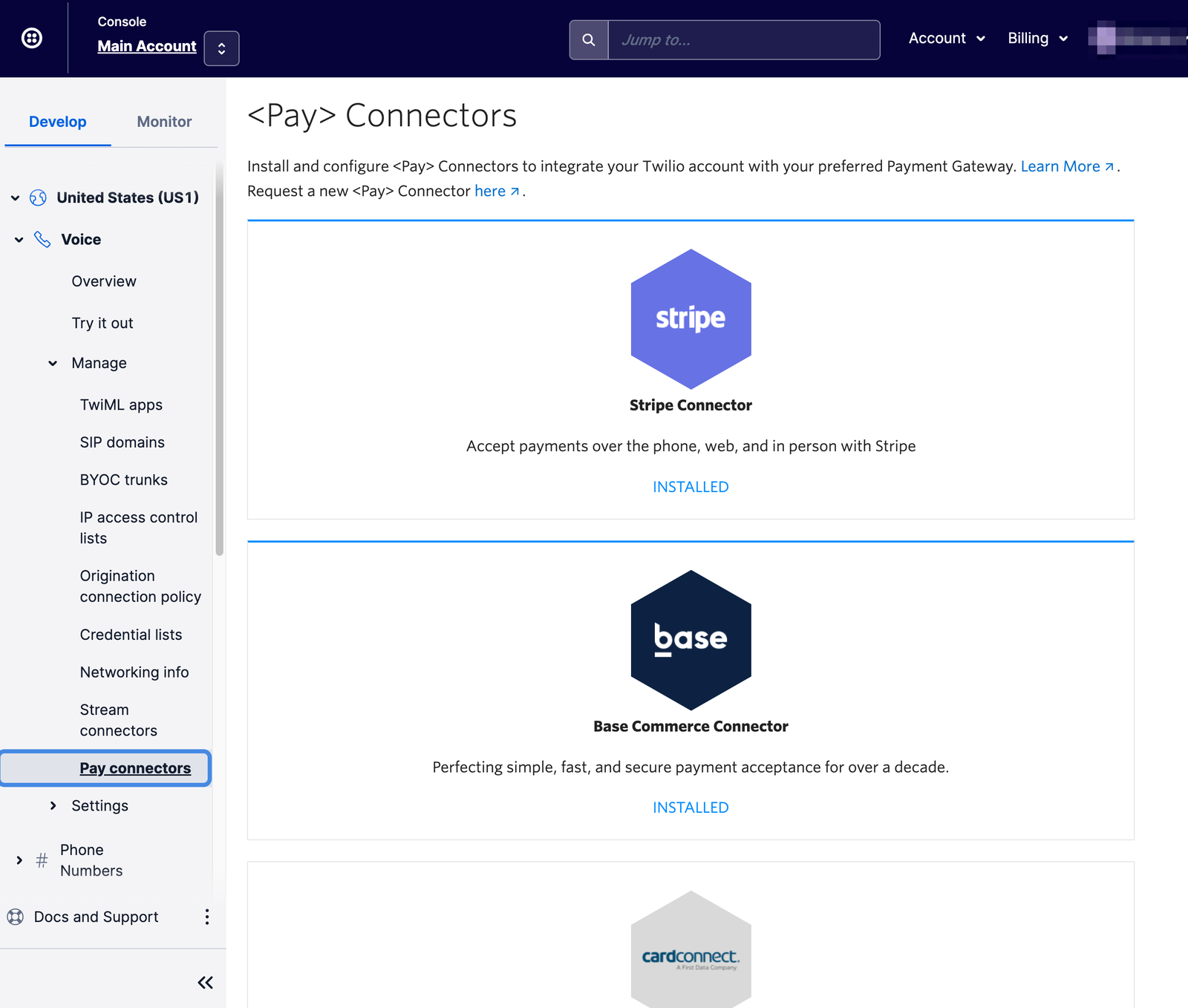Open the Learn More link
This screenshot has width=1188, height=1008.
click(1061, 166)
